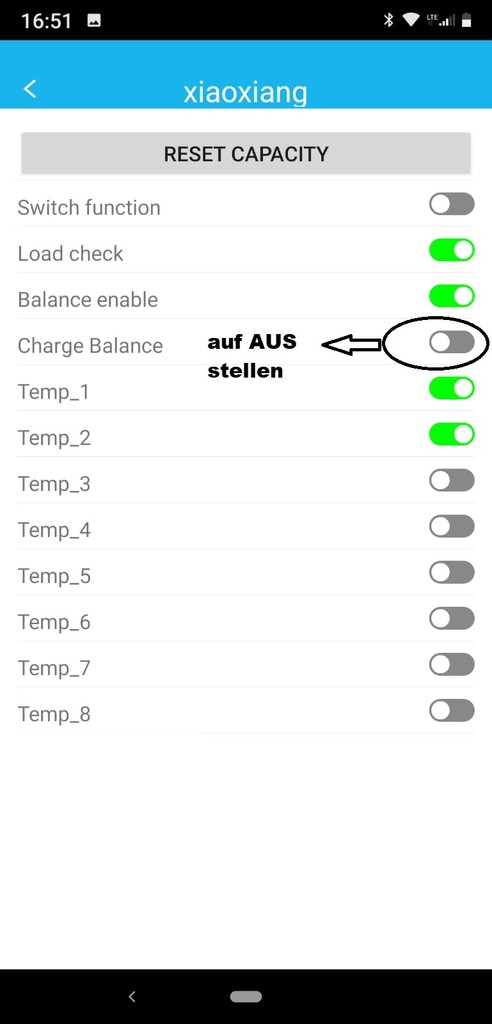Disable the Temp_1 sensor toggle

click(x=451, y=388)
